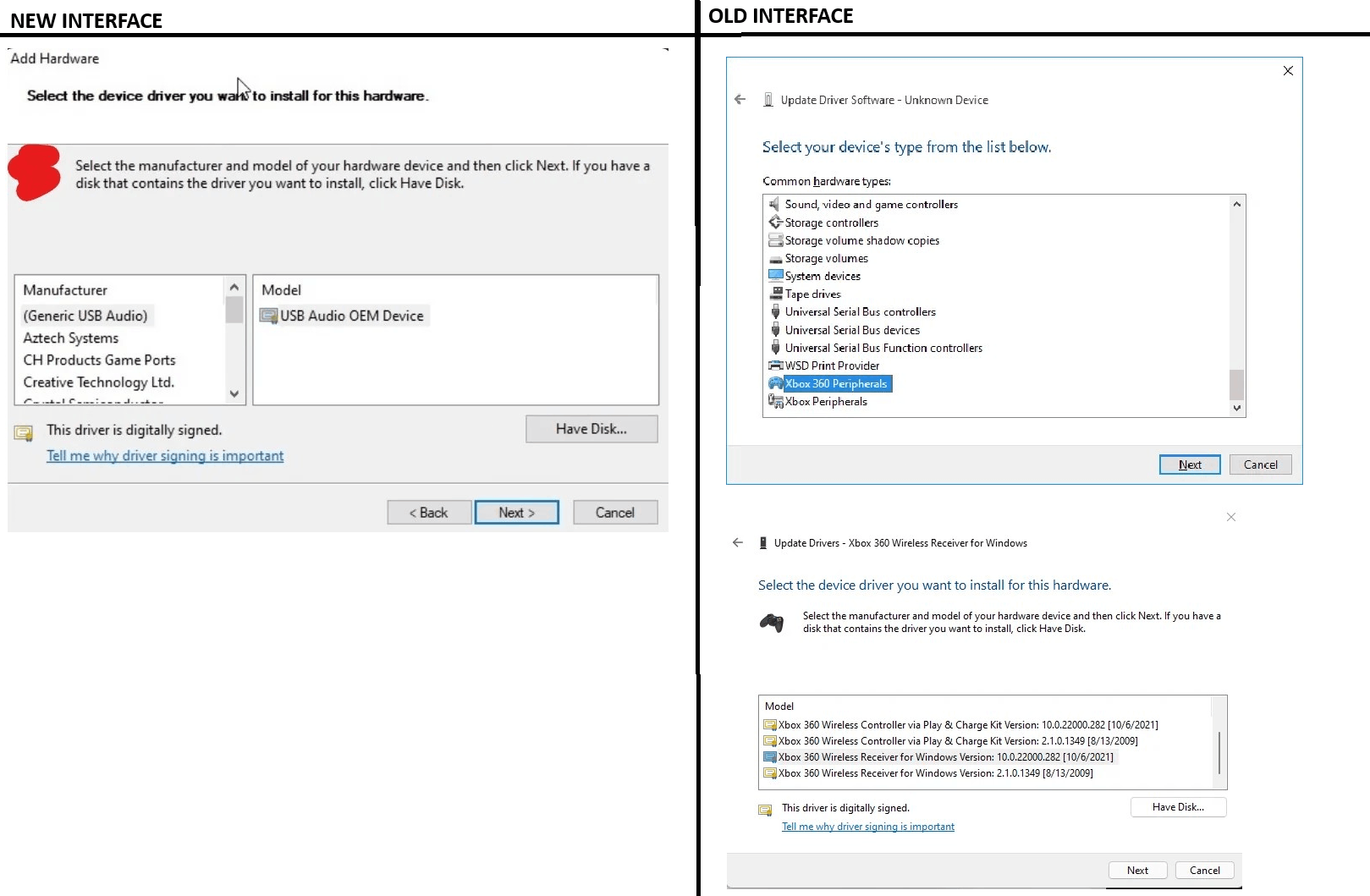Image resolution: width=1370 pixels, height=896 pixels.
Task: Cancel the Update Drivers Xbox 360 dialog
Action: [1205, 870]
